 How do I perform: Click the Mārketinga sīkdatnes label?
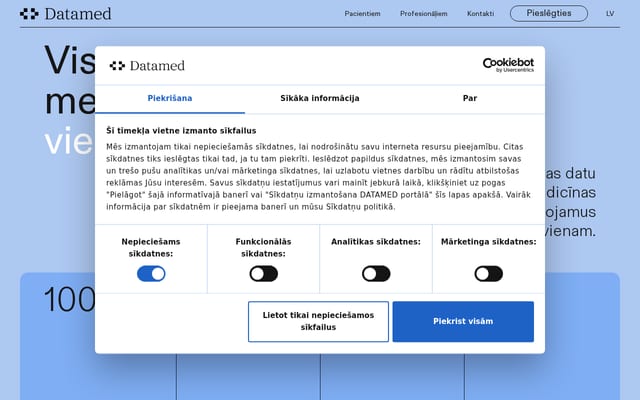pos(489,242)
